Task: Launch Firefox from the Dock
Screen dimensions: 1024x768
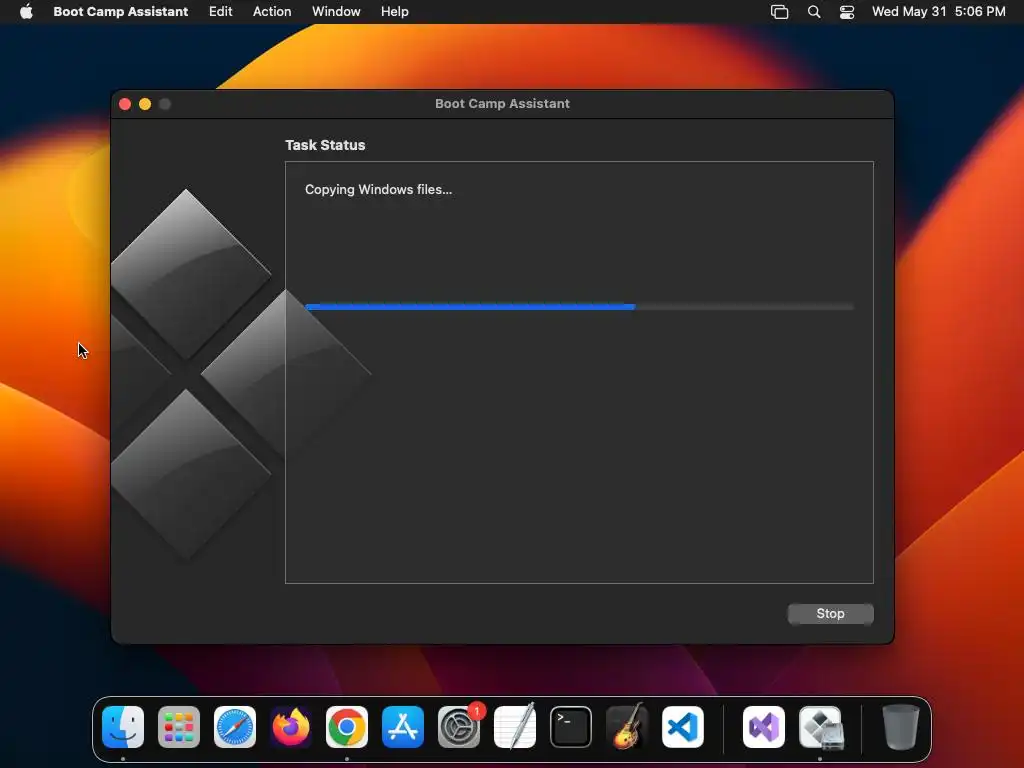Action: 291,727
